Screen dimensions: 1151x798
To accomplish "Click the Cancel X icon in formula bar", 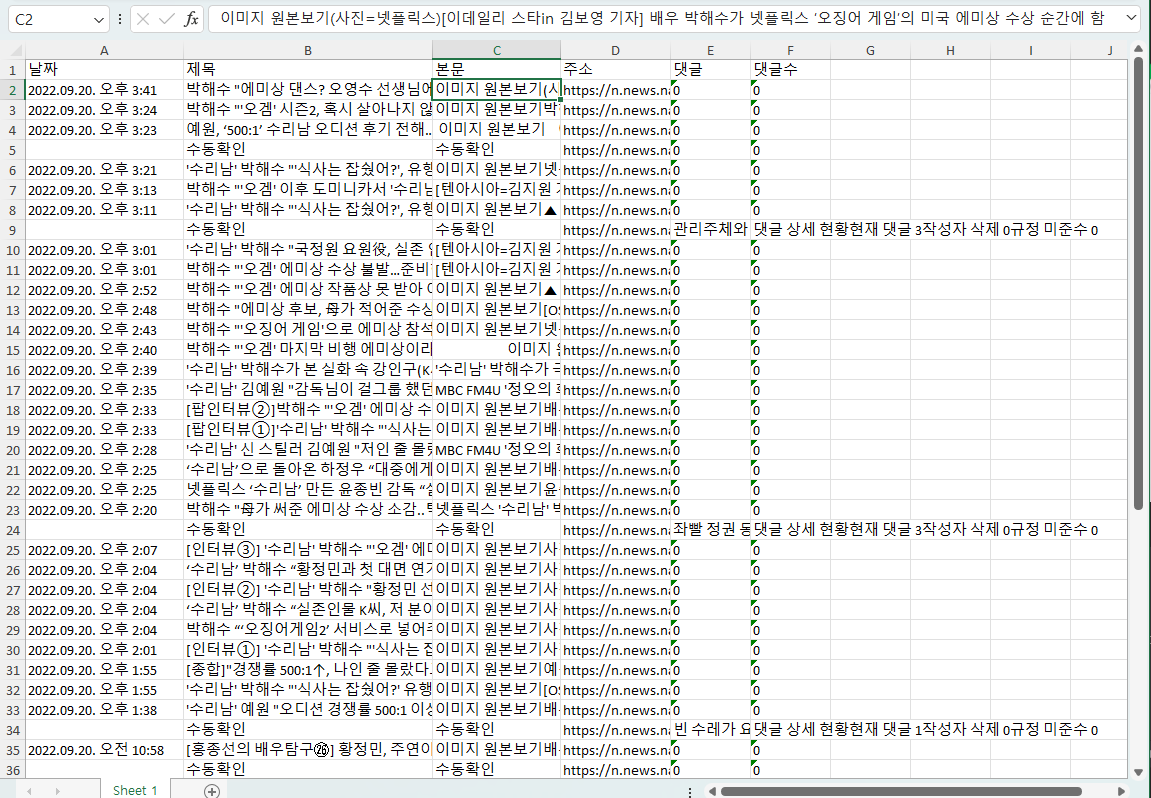I will pyautogui.click(x=144, y=19).
